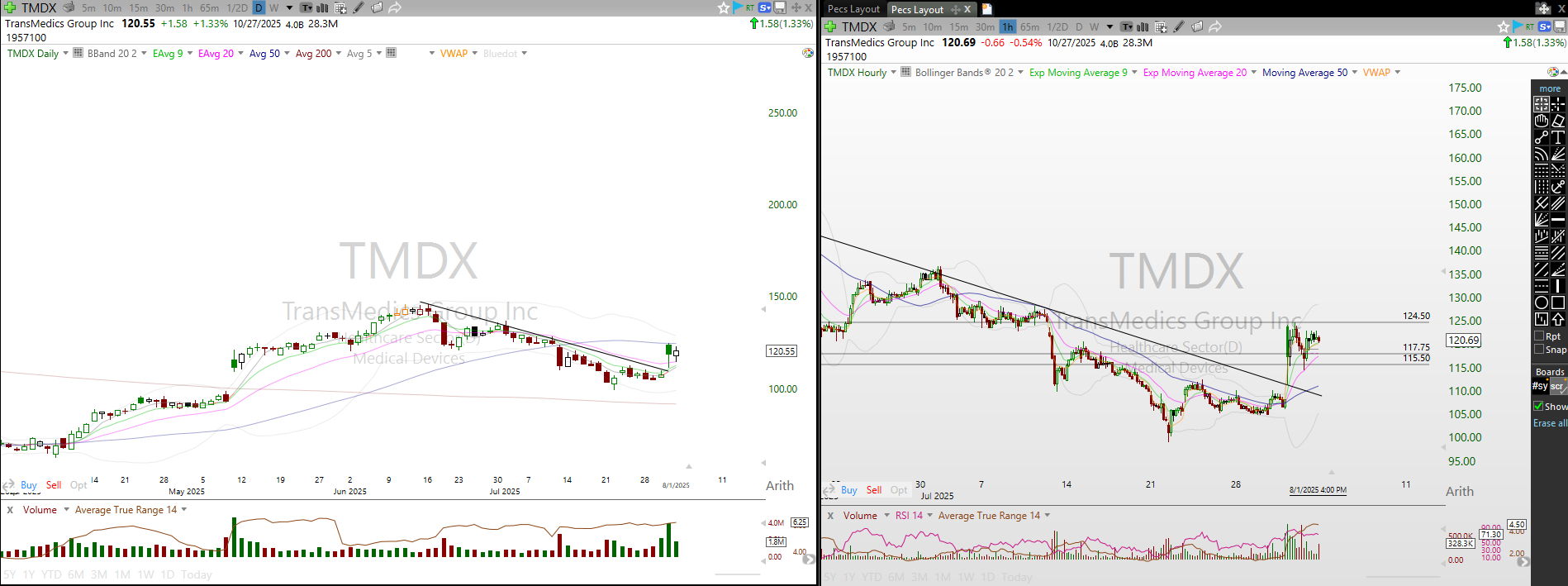1568x586 pixels.
Task: Select the text T drawing tool
Action: tap(1558, 137)
